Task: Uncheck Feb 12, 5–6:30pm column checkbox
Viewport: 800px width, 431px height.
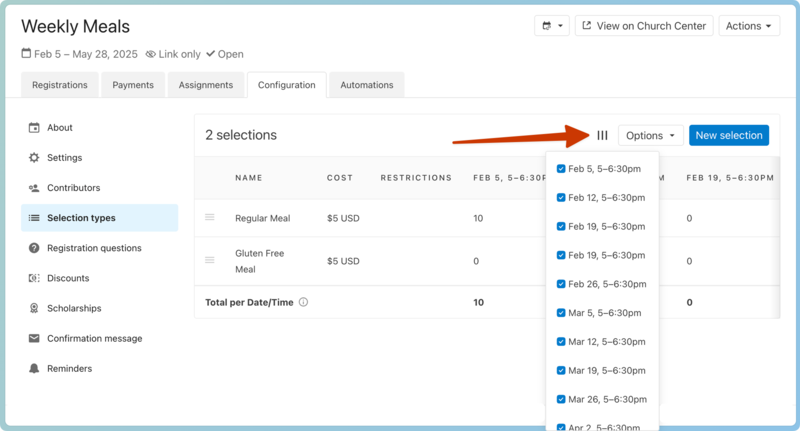Action: [561, 197]
